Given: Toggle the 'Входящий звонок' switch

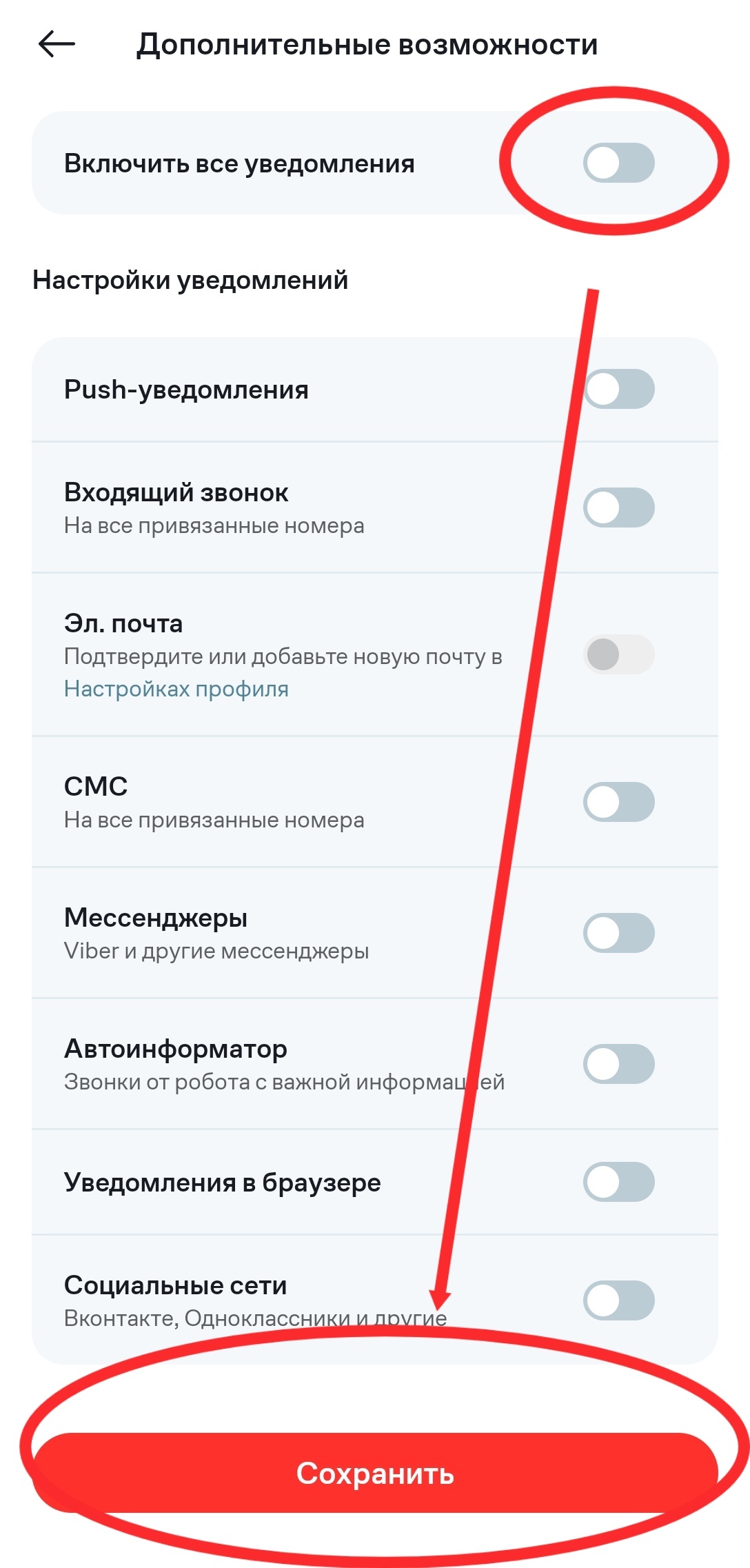Looking at the screenshot, I should click(618, 508).
